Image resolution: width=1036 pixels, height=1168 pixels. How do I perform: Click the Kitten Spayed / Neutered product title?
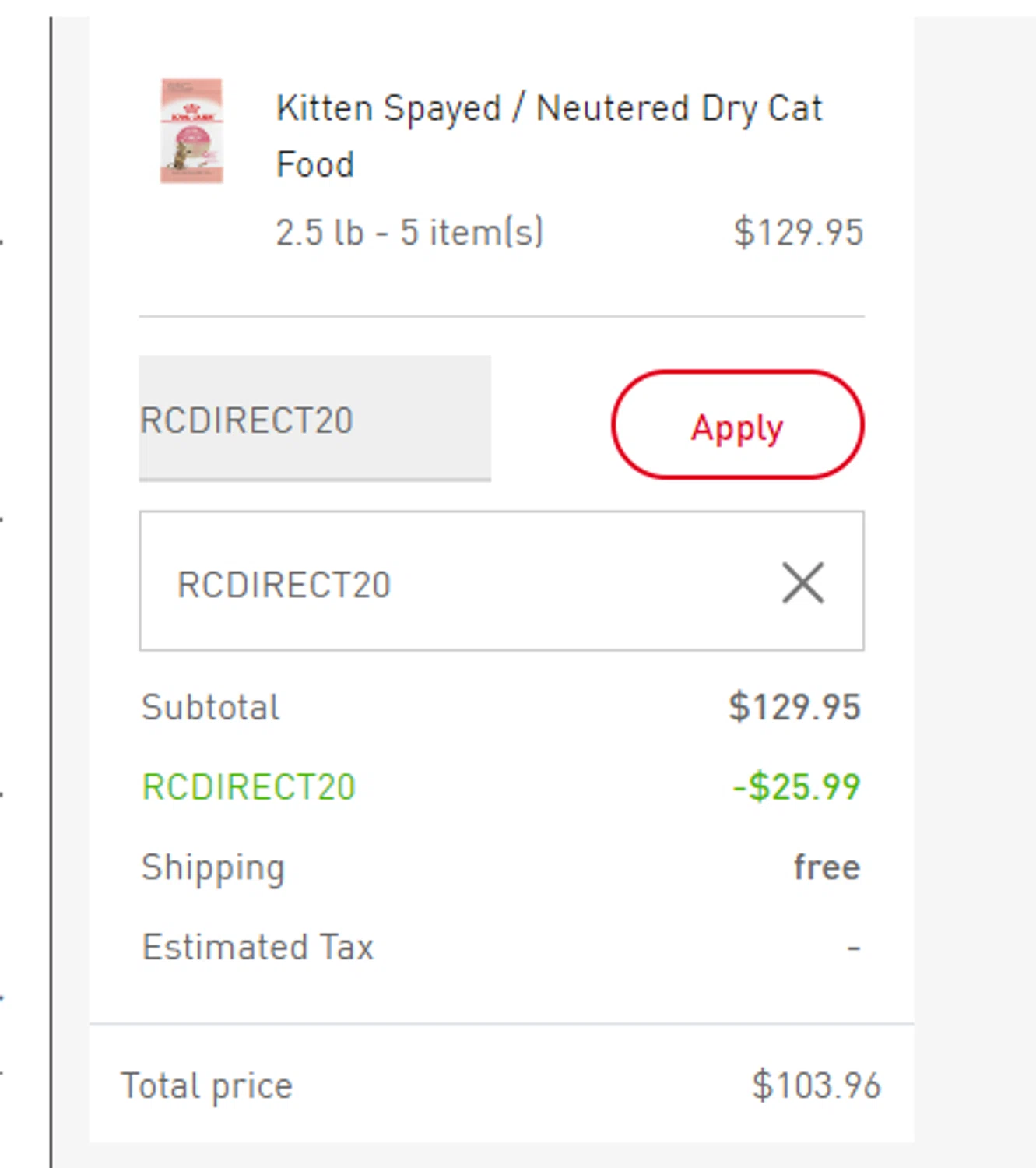(x=549, y=108)
